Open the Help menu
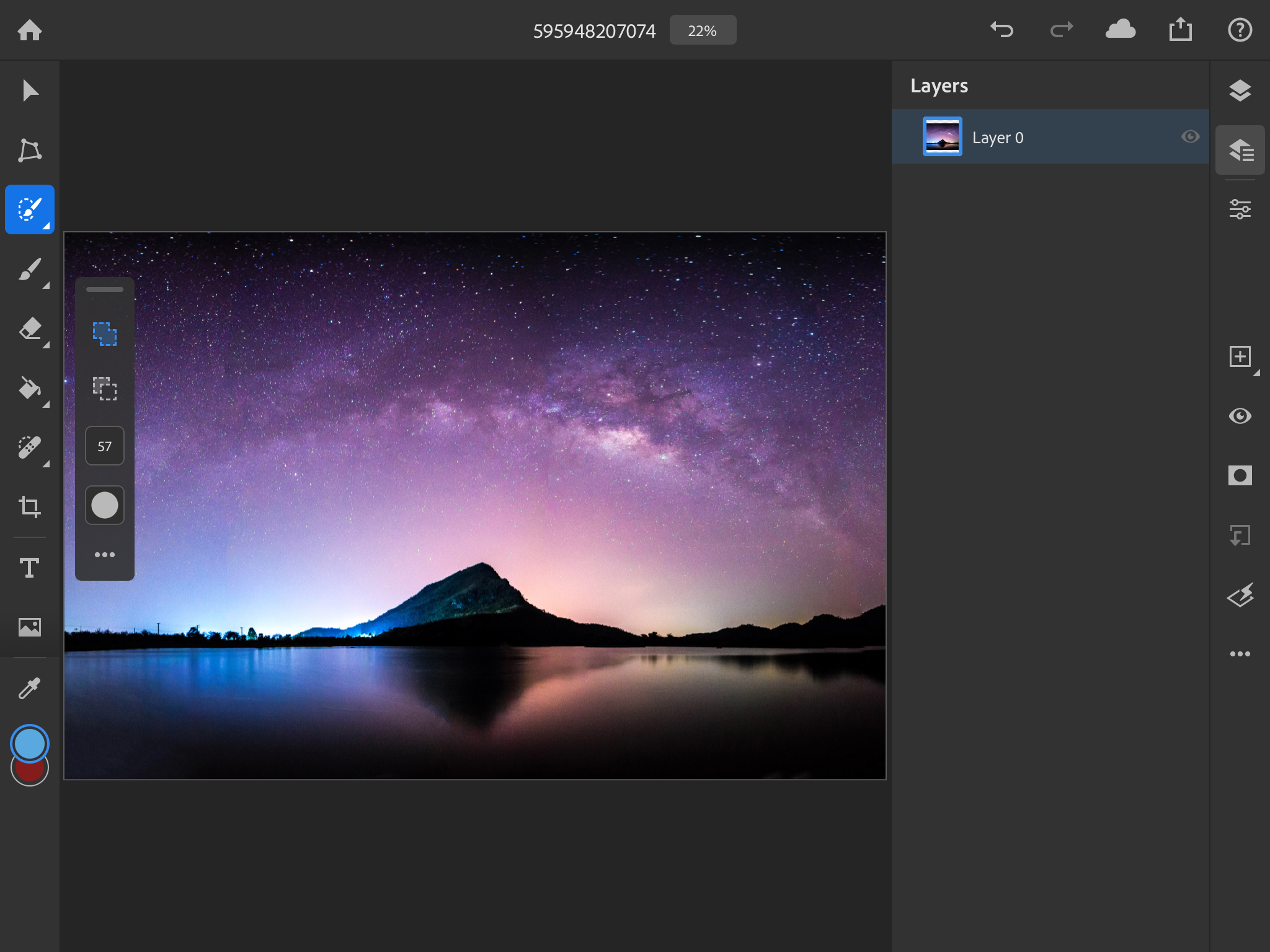The image size is (1270, 952). 1240,29
